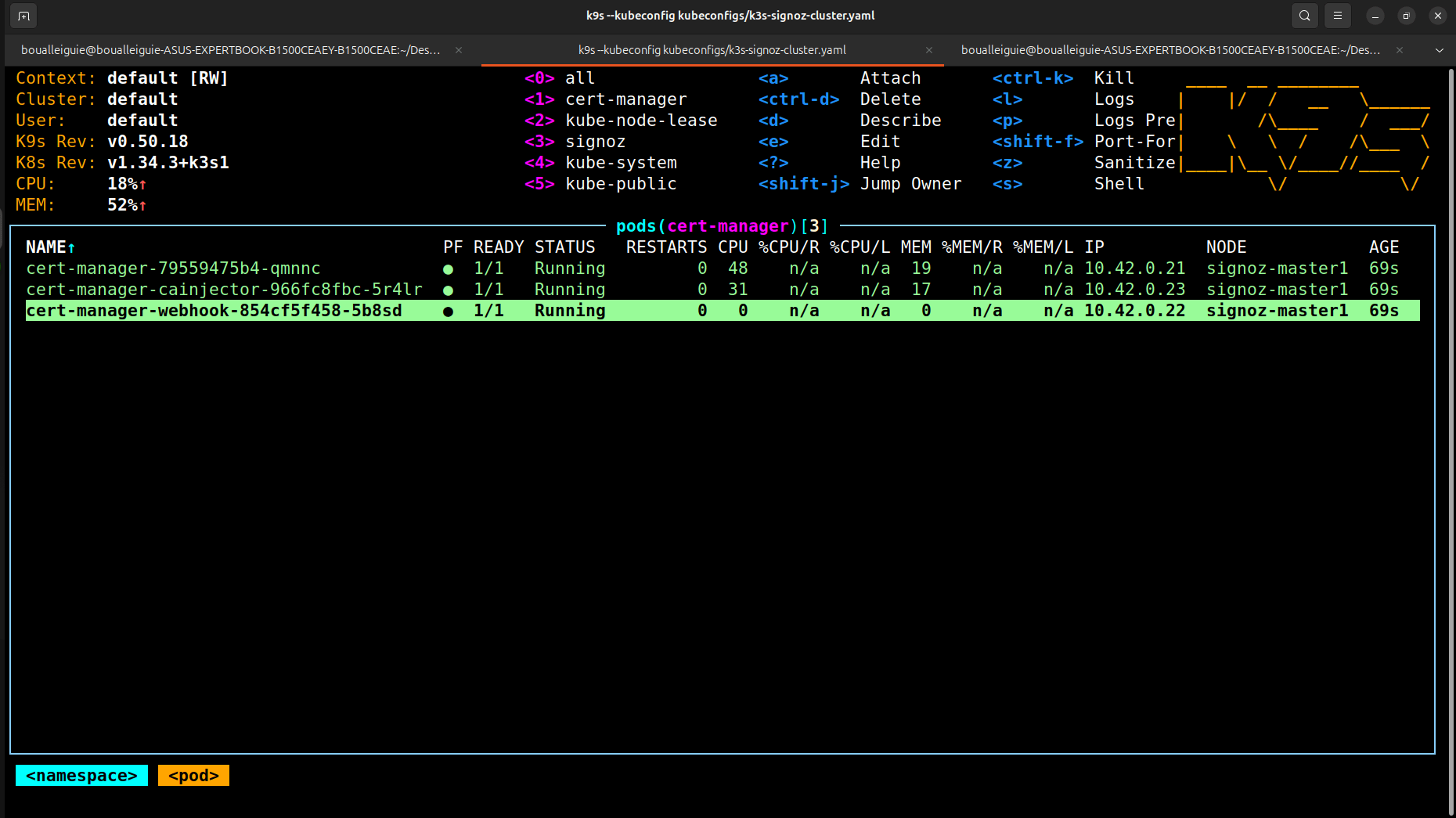The image size is (1456, 818).
Task: Click the NAME column header
Action: [x=50, y=247]
